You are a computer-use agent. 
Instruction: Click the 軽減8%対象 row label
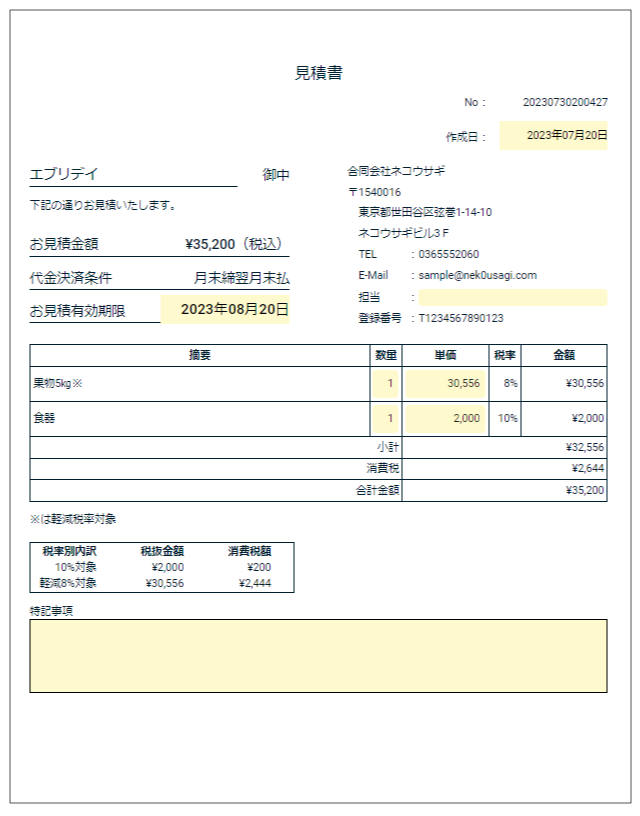click(68, 583)
